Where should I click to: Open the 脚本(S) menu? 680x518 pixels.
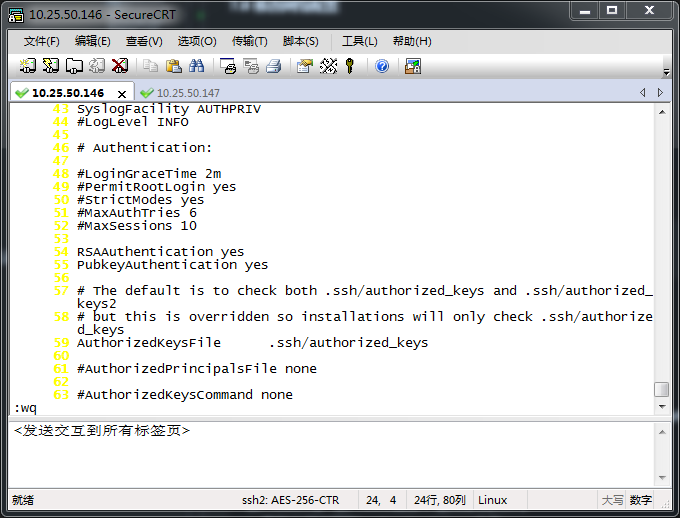click(300, 41)
